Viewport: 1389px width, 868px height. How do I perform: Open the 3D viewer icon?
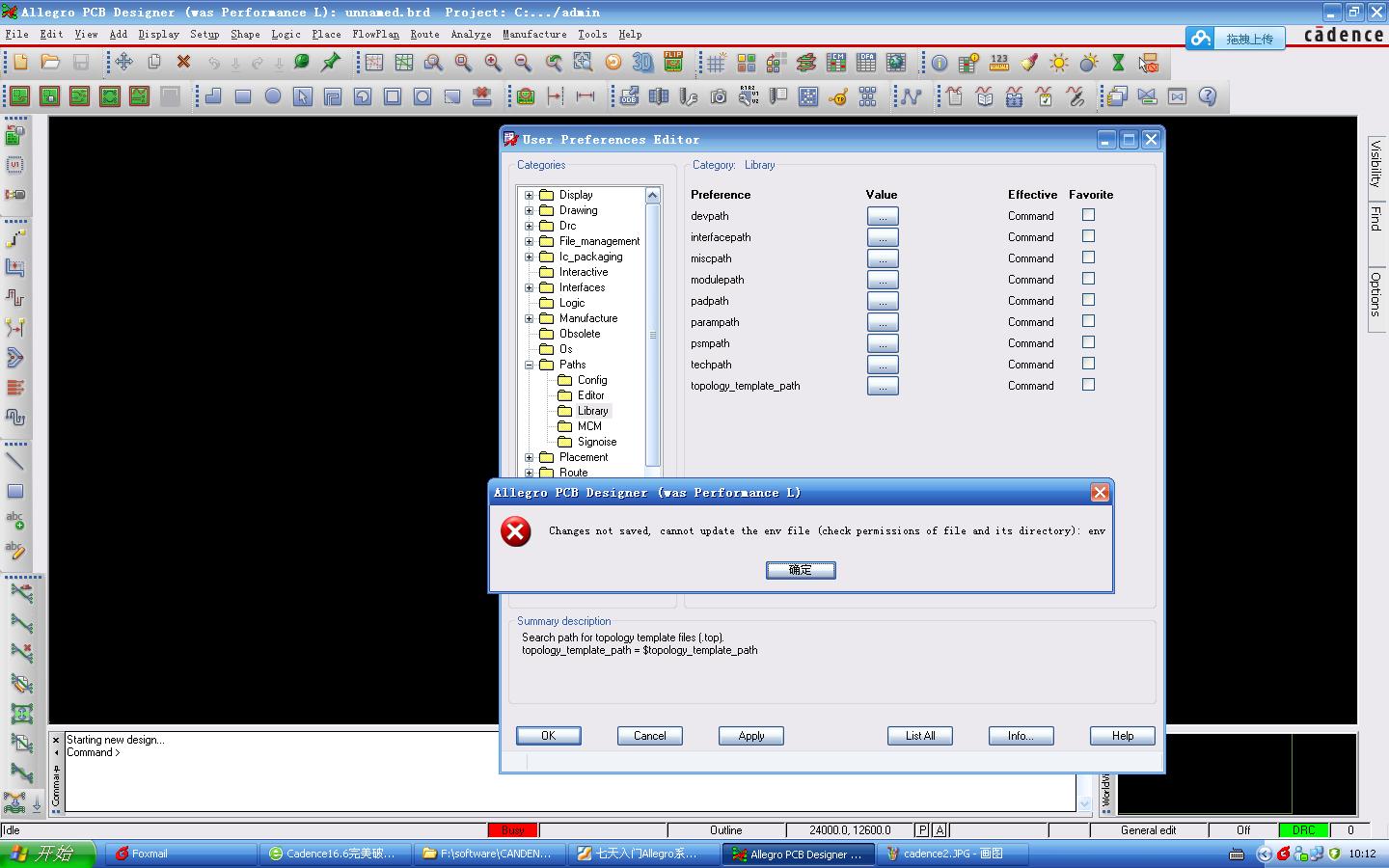[x=642, y=63]
